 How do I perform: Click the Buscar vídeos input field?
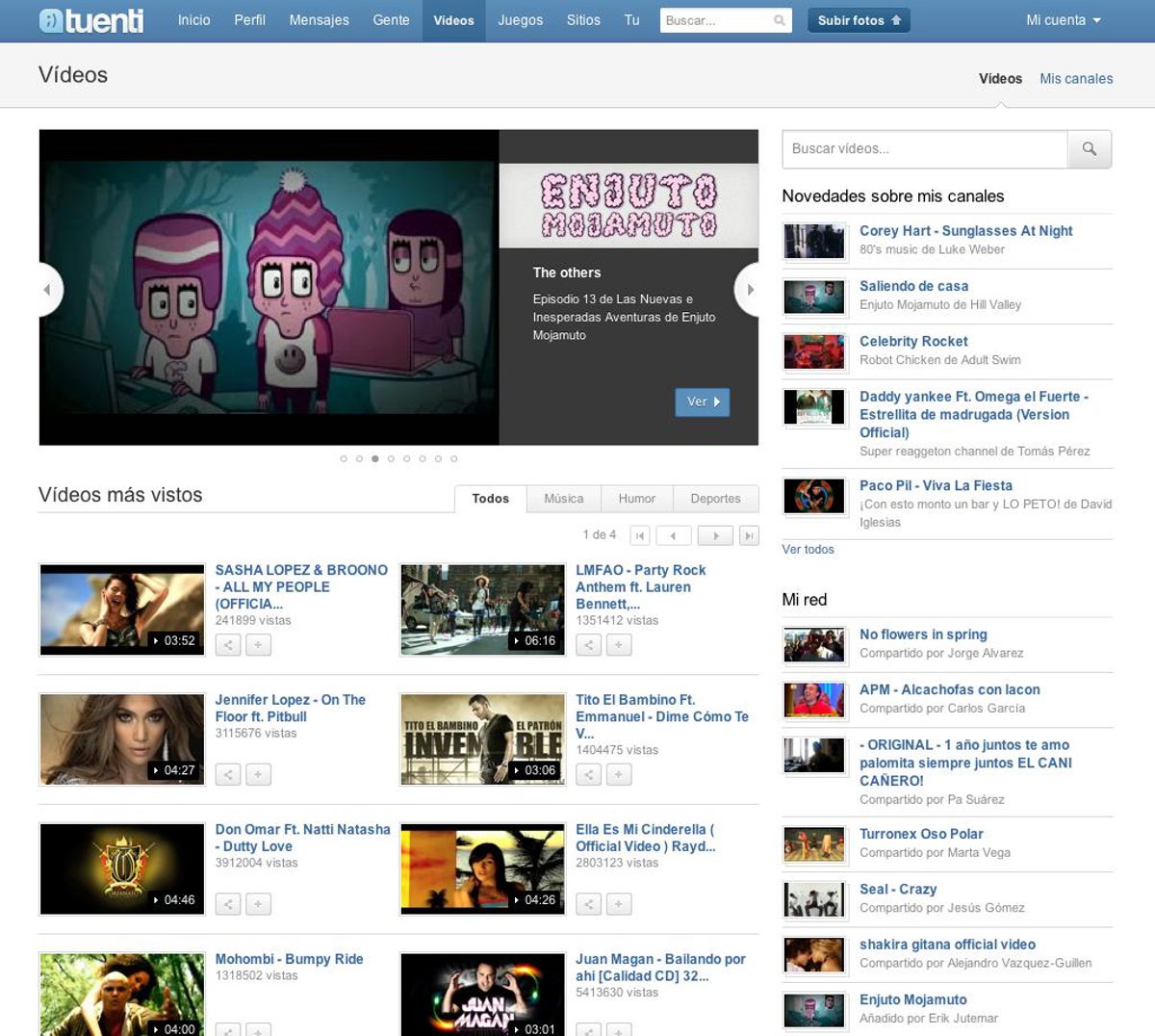click(924, 149)
